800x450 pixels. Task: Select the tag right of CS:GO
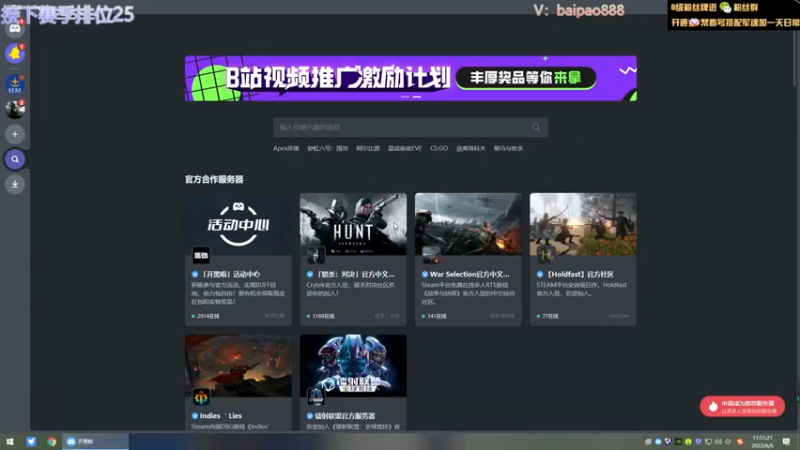point(470,148)
